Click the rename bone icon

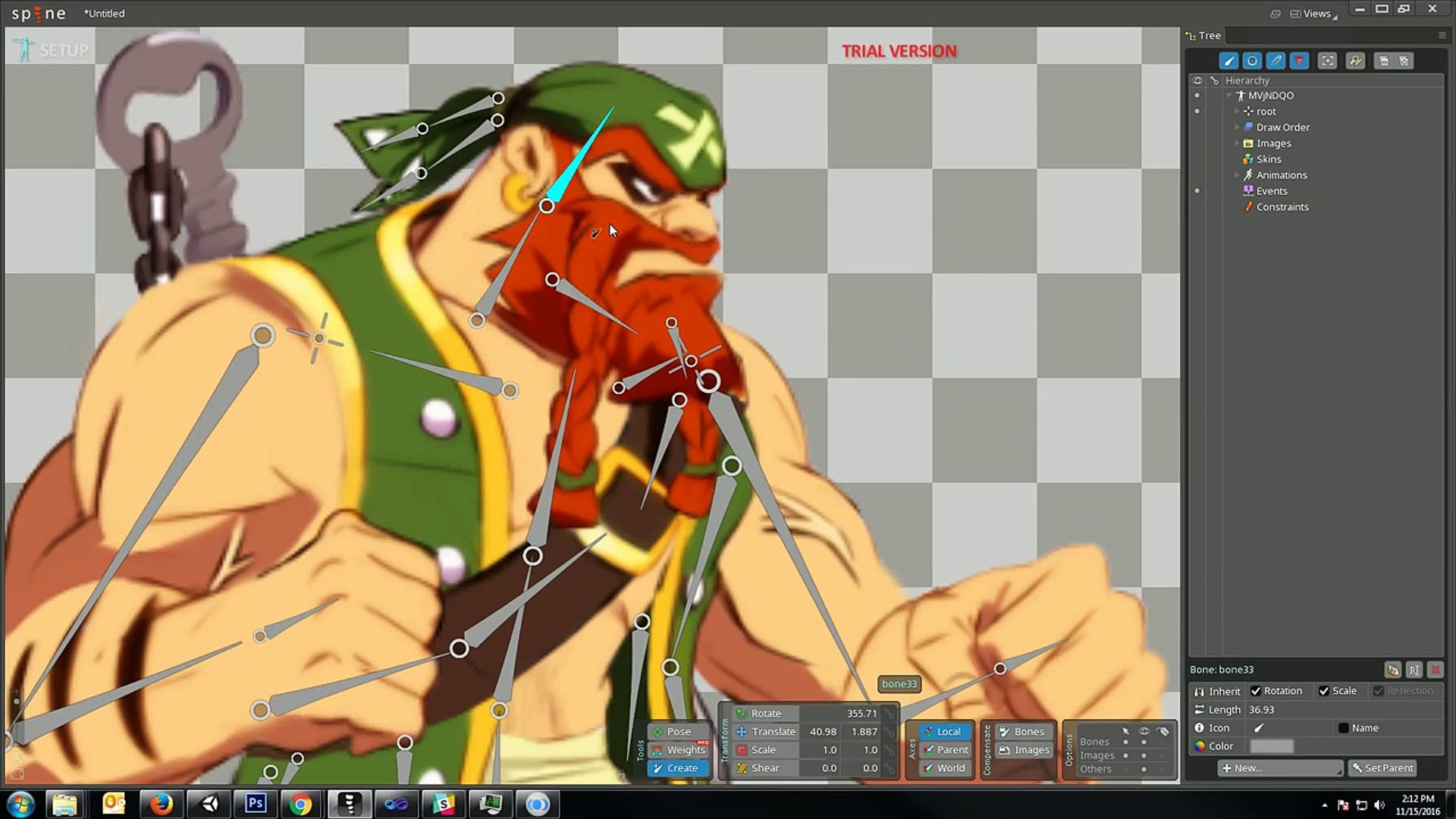pos(1414,670)
